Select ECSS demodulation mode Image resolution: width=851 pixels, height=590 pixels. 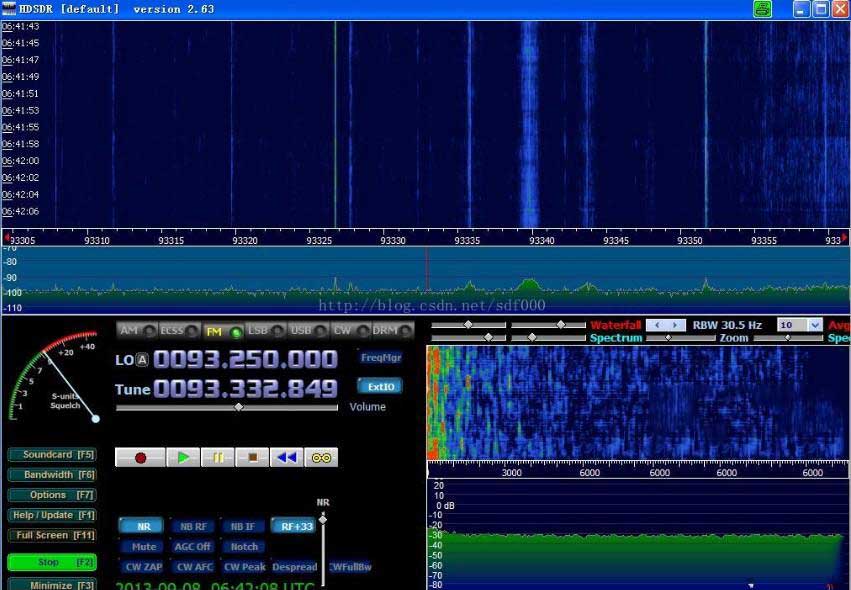(180, 331)
